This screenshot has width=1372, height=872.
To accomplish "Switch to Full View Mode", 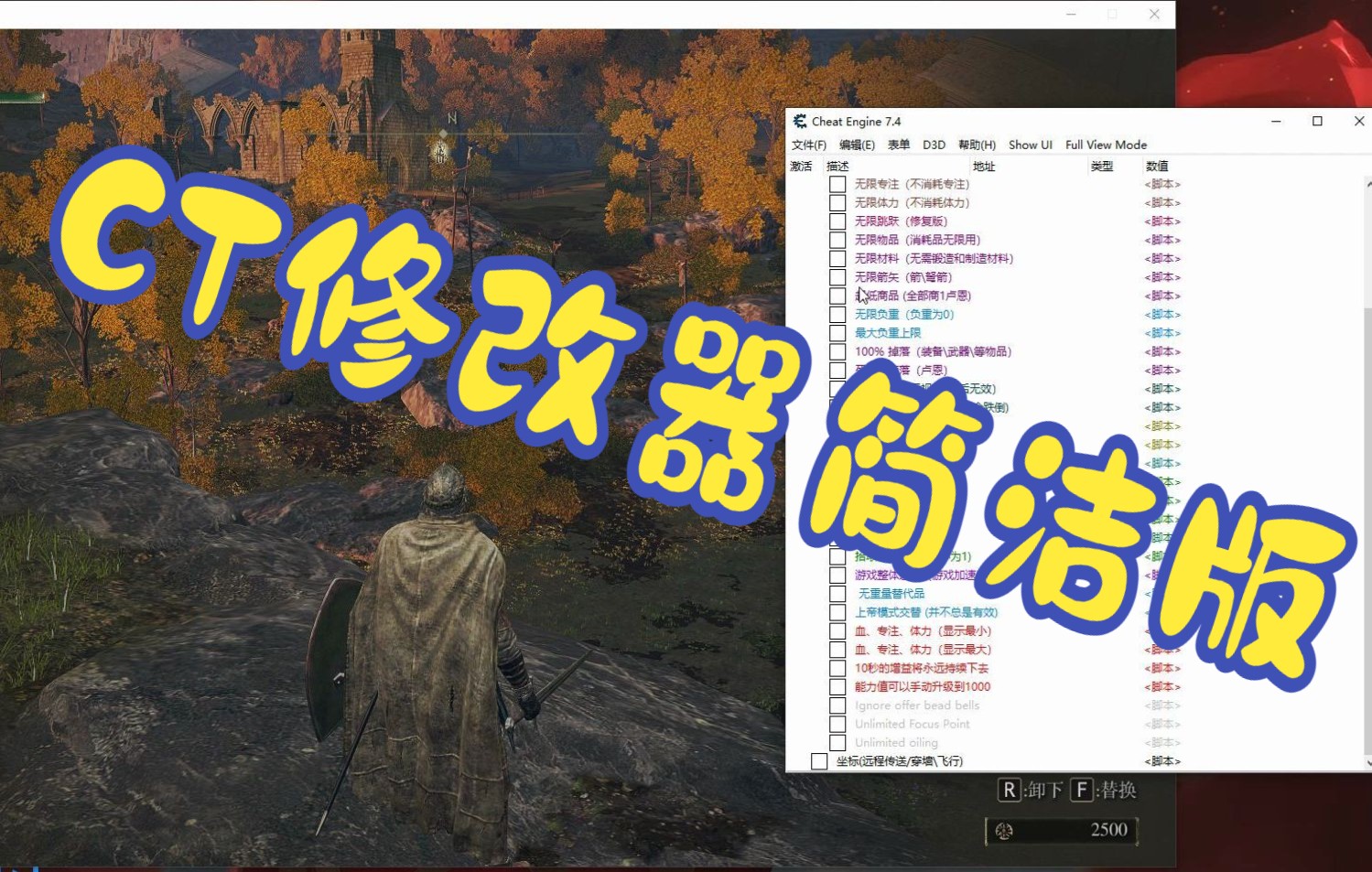I will [x=1106, y=145].
